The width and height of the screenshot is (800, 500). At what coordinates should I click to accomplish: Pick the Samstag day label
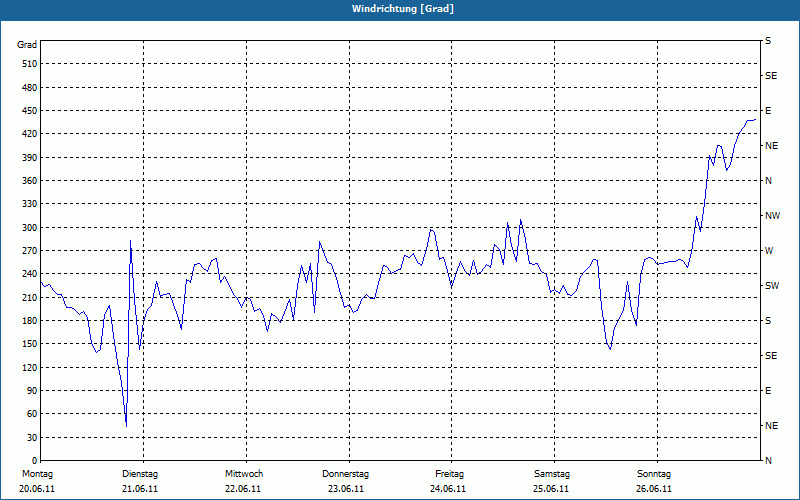552,474
